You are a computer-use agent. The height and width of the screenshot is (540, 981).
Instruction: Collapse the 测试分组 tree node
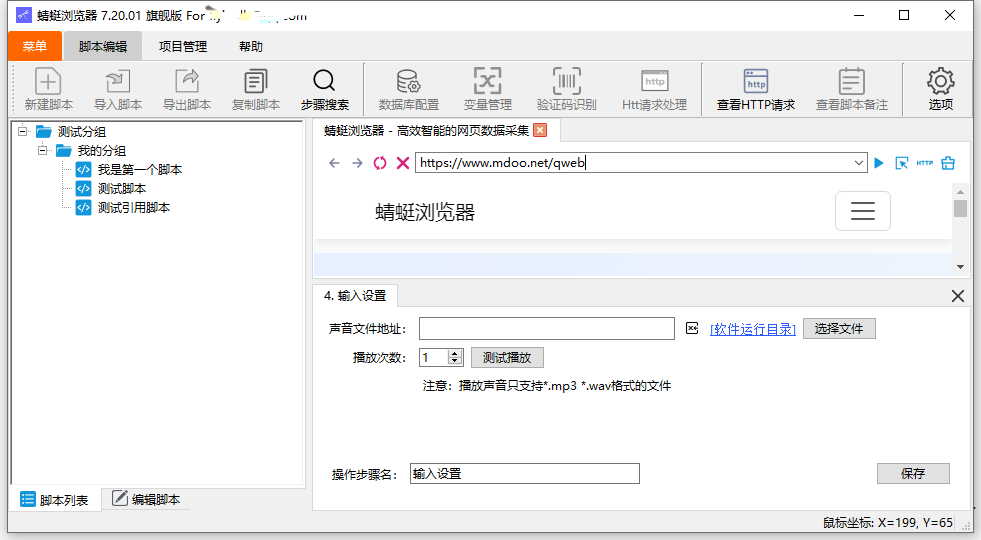(23, 131)
